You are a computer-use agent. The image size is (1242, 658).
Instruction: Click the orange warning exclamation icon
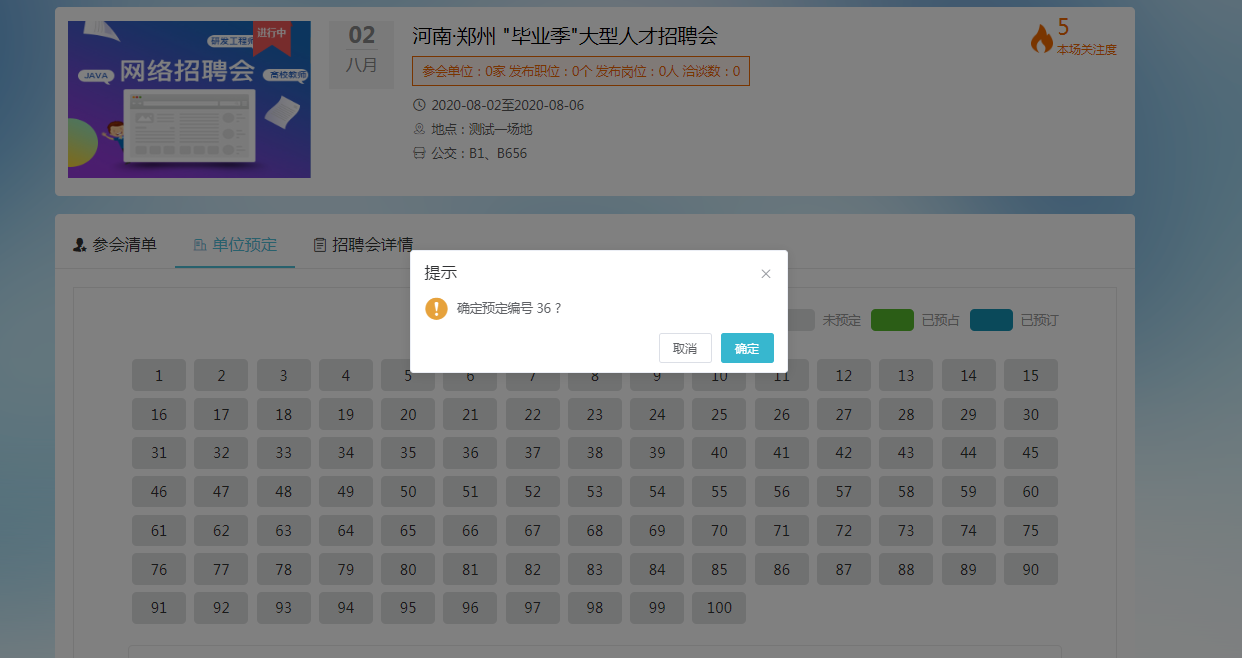[x=436, y=308]
